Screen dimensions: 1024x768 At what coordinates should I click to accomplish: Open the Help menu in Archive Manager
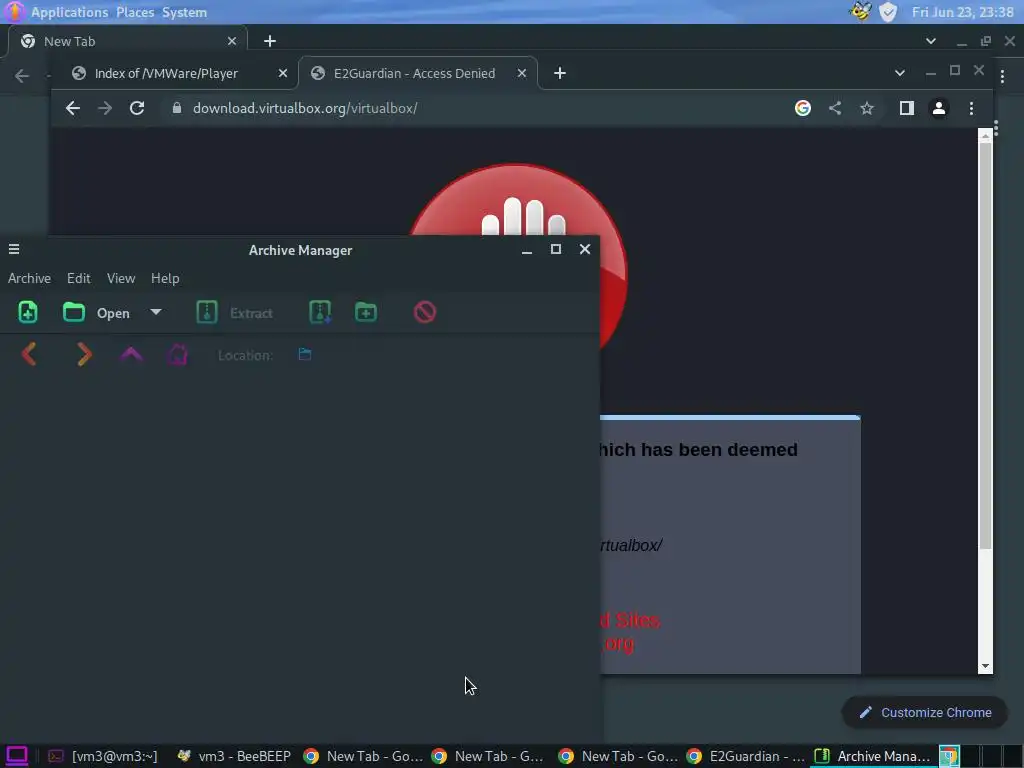pos(165,278)
